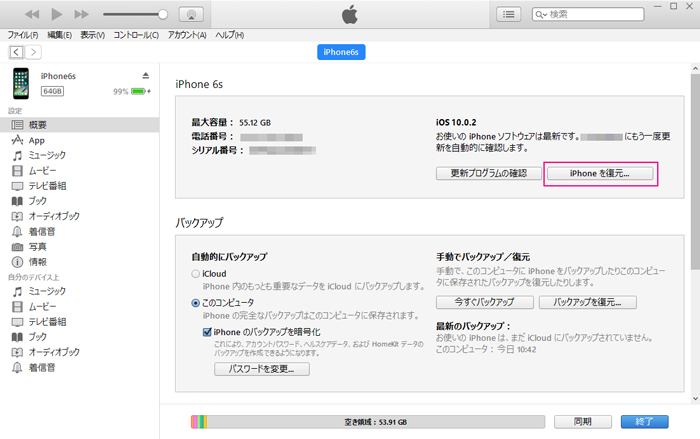The image size is (700, 439).
Task: Click パスワードを変更... button
Action: 262,369
